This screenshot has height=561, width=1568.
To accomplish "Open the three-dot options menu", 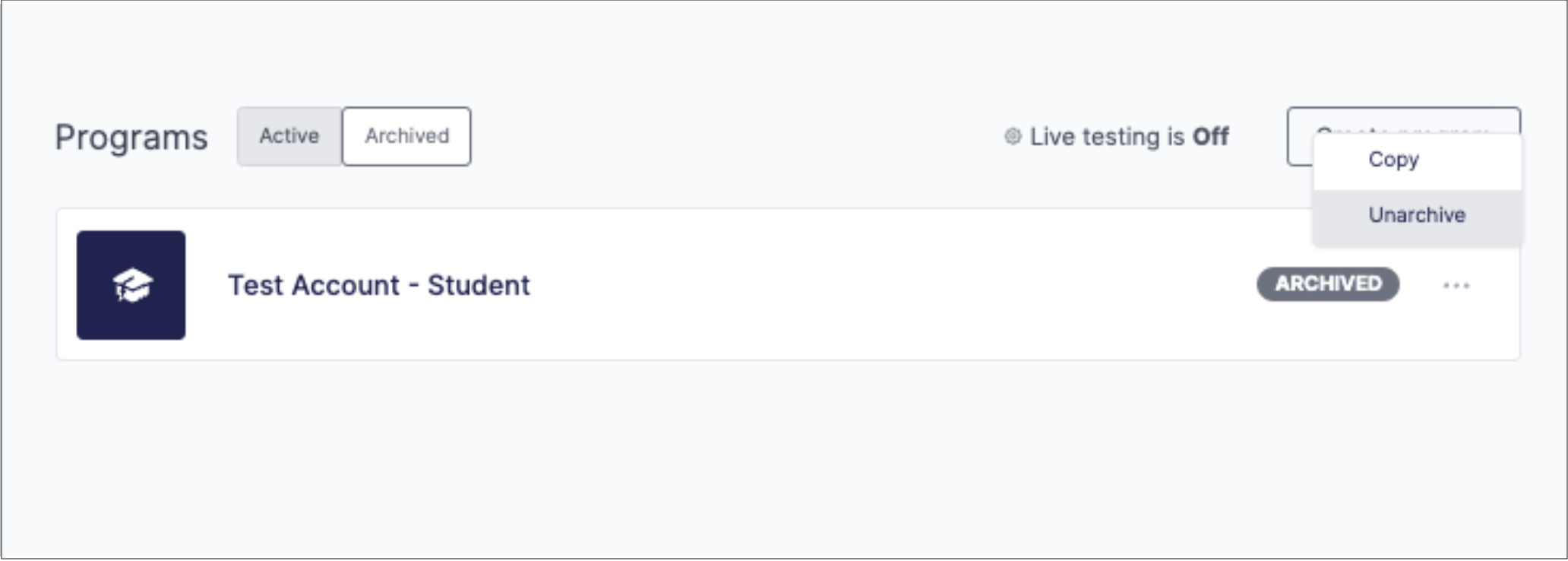I will [1456, 286].
